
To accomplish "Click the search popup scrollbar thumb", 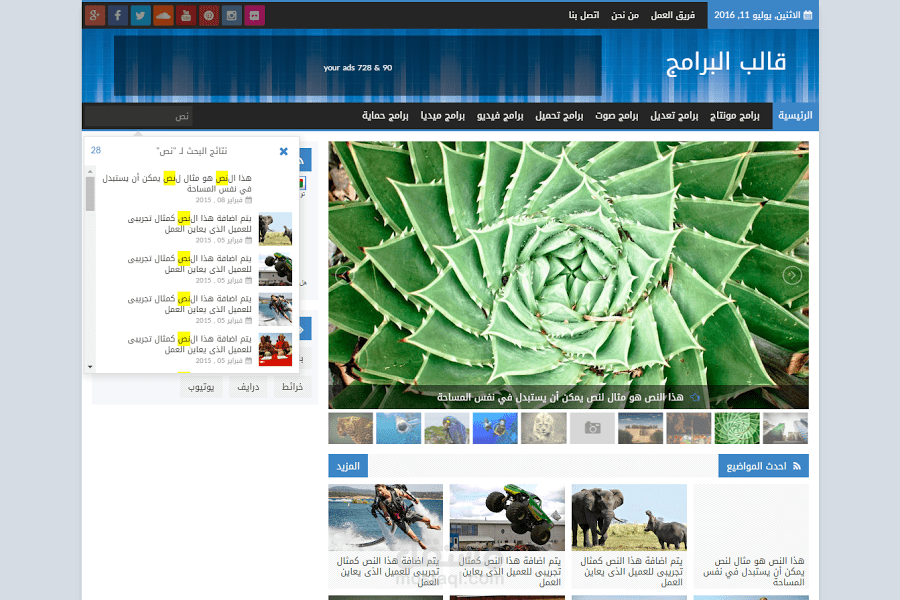I will [x=90, y=193].
